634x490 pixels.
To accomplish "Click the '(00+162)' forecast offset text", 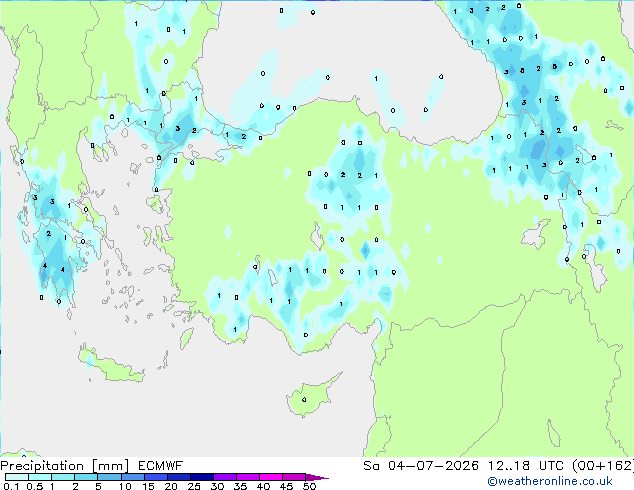I will 602,466.
